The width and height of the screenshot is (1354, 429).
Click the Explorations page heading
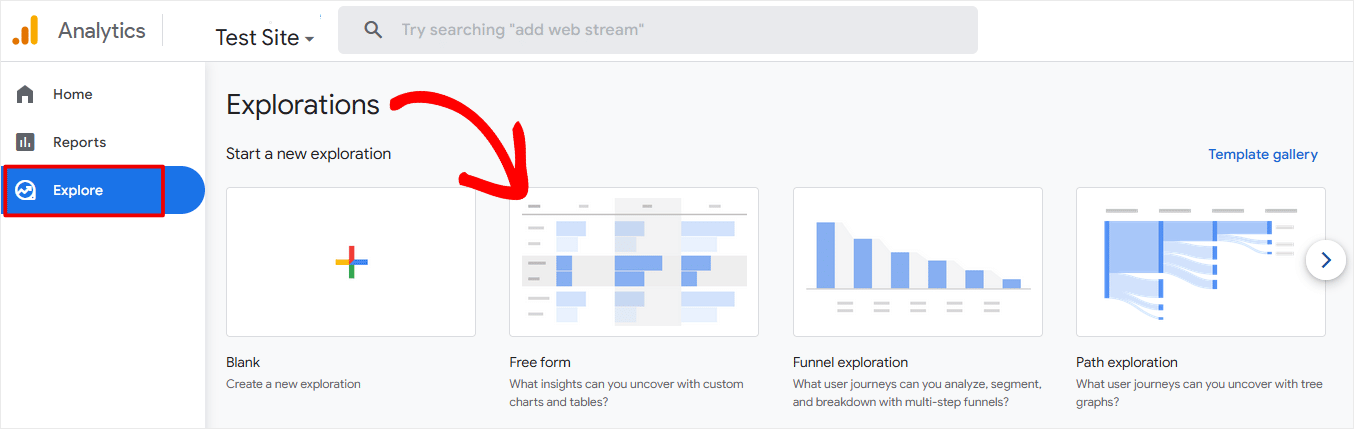(303, 104)
